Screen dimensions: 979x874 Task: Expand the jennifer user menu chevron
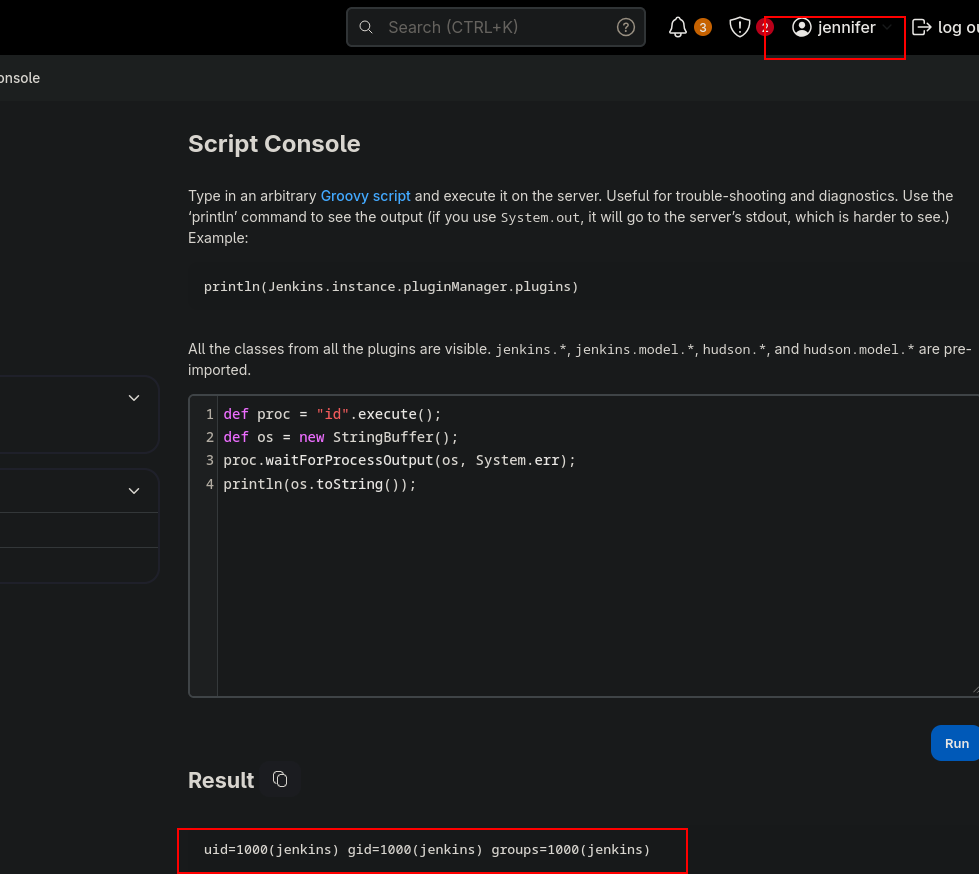click(x=887, y=28)
